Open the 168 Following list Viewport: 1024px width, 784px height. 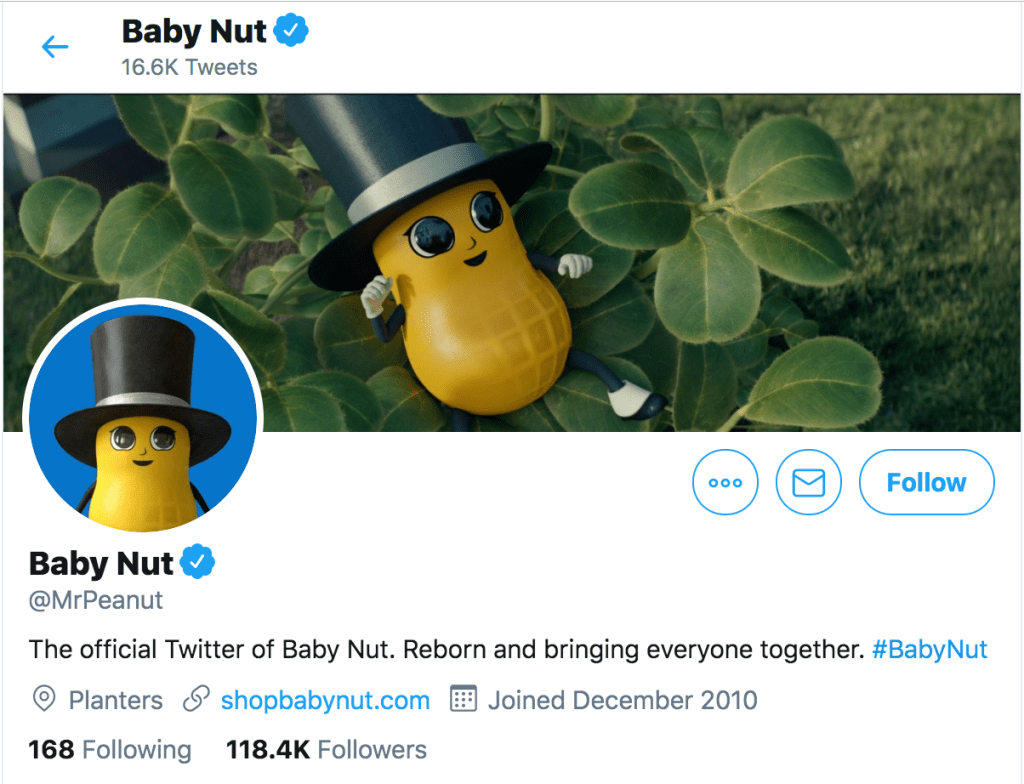coord(110,750)
